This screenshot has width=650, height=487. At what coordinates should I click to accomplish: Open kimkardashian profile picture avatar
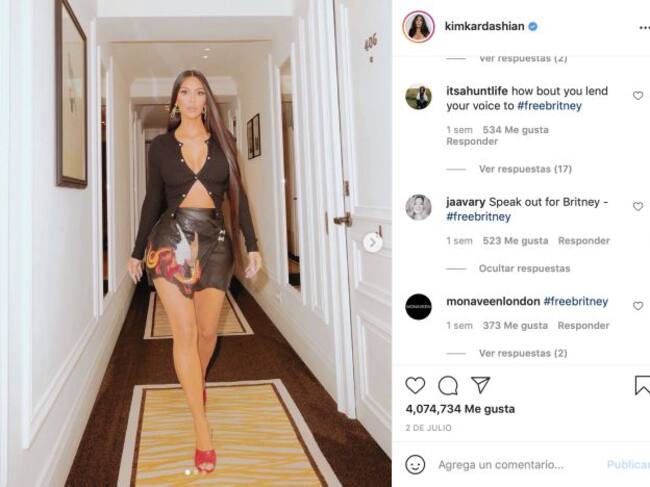pyautogui.click(x=418, y=27)
